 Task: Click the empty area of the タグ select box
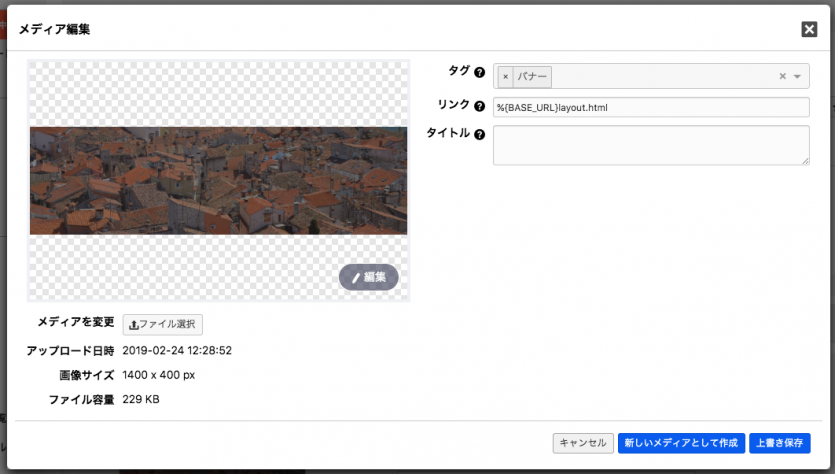pyautogui.click(x=660, y=77)
